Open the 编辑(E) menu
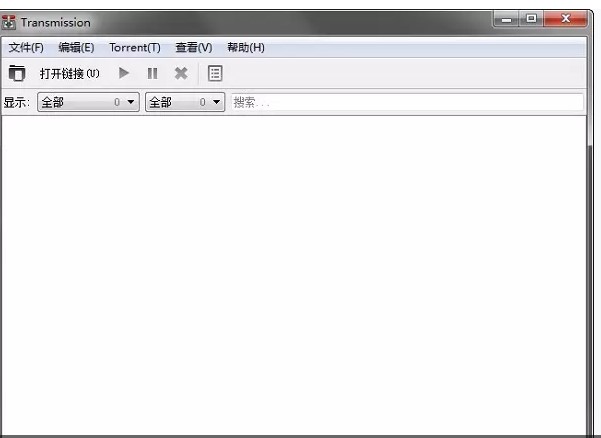 point(76,48)
